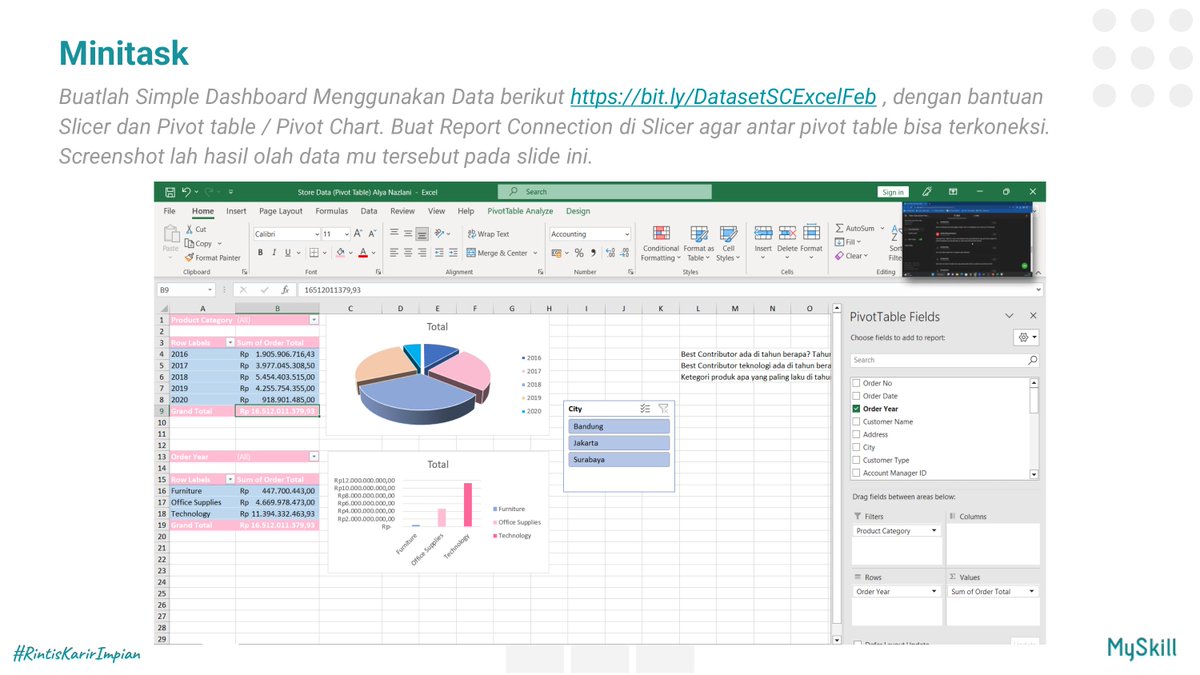Select the Format Painter brush
This screenshot has width=1200, height=675.
pos(189,257)
